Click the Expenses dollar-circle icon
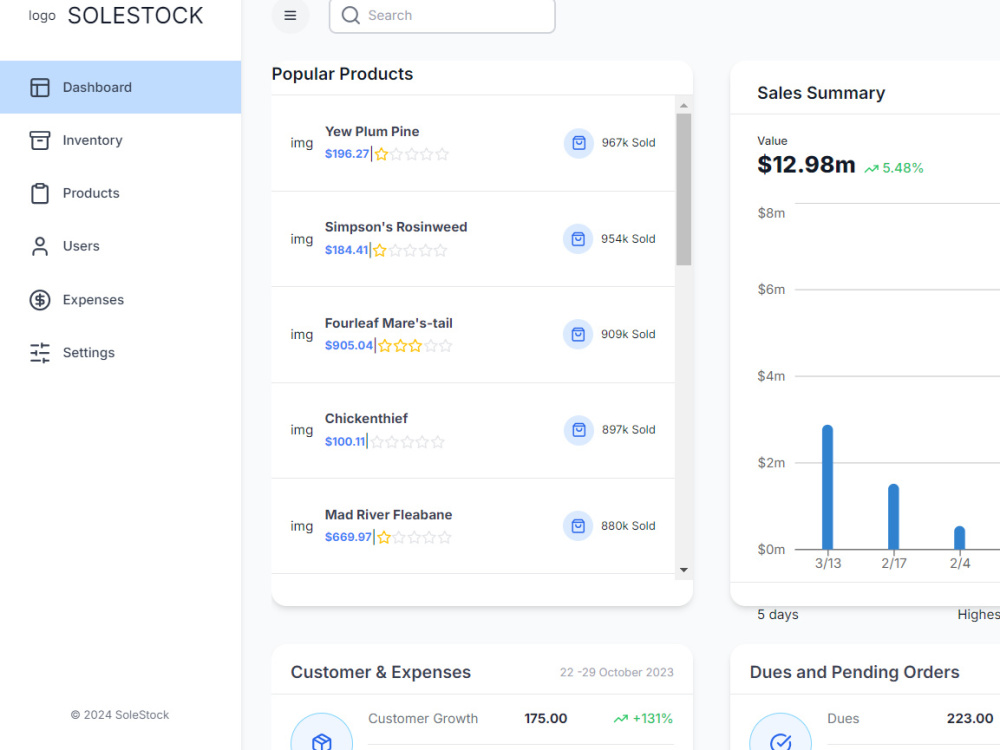 pos(40,300)
